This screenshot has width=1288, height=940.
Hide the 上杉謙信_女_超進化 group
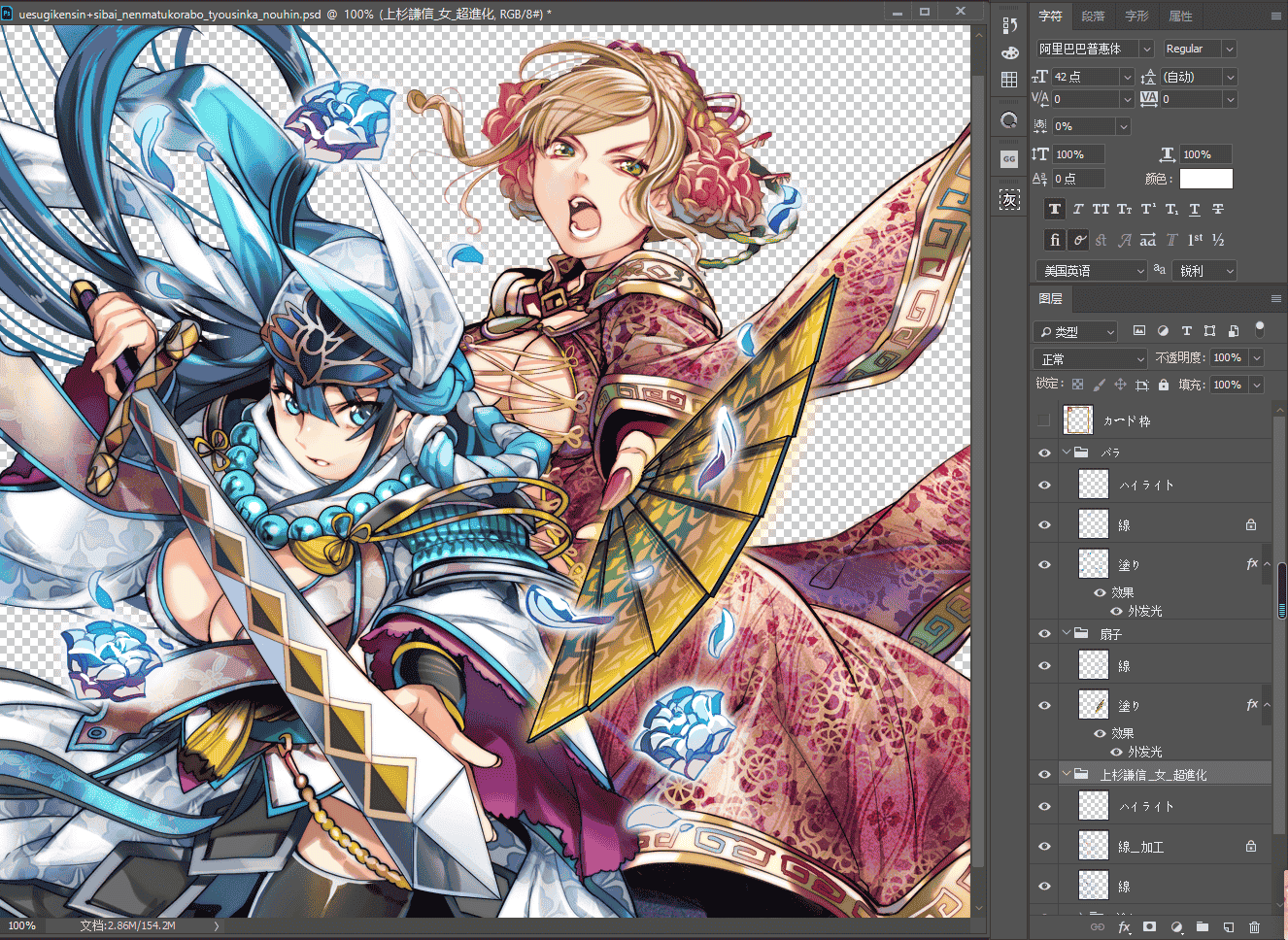coord(1044,774)
